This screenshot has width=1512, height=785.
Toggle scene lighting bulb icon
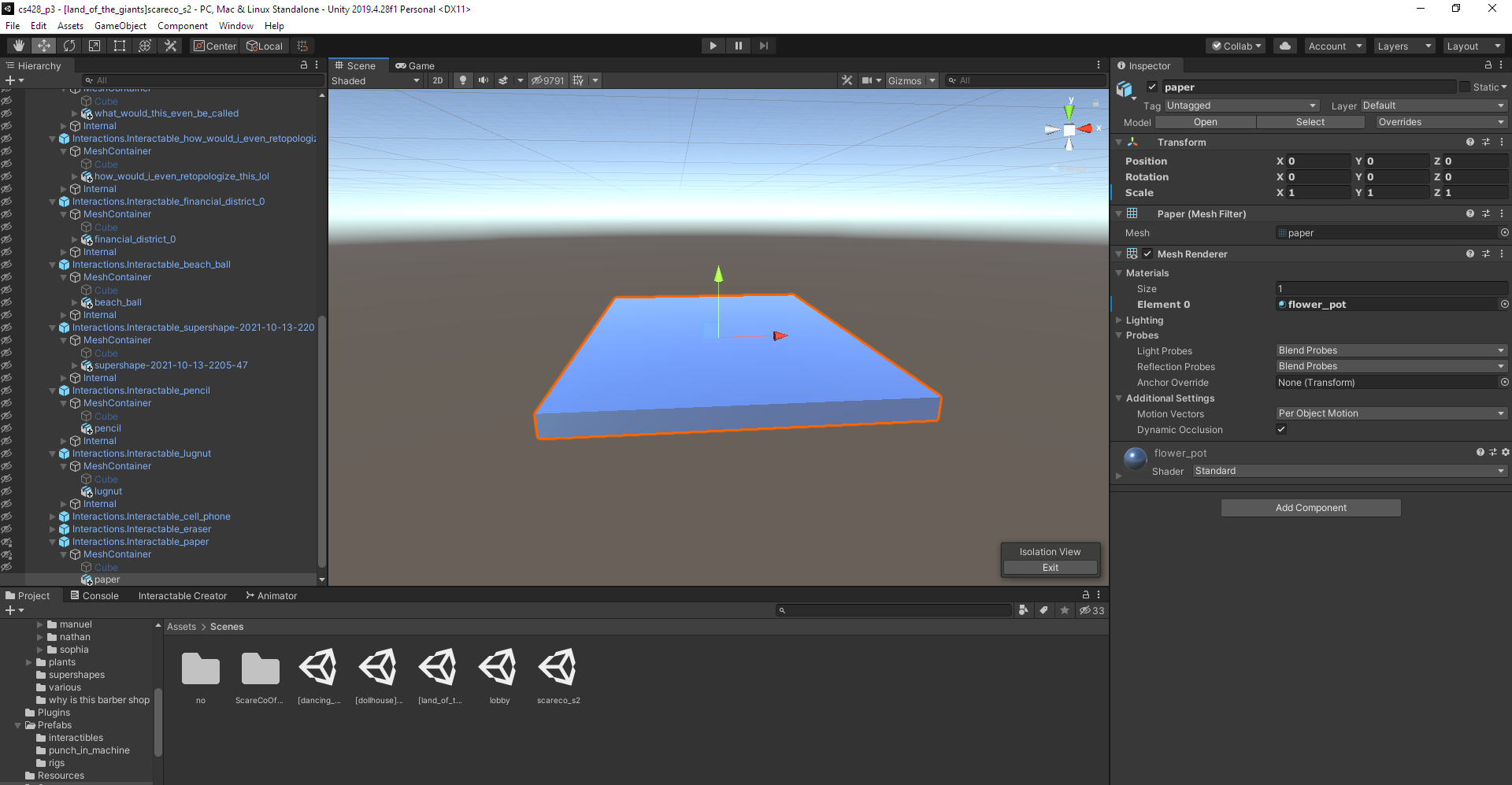point(463,80)
